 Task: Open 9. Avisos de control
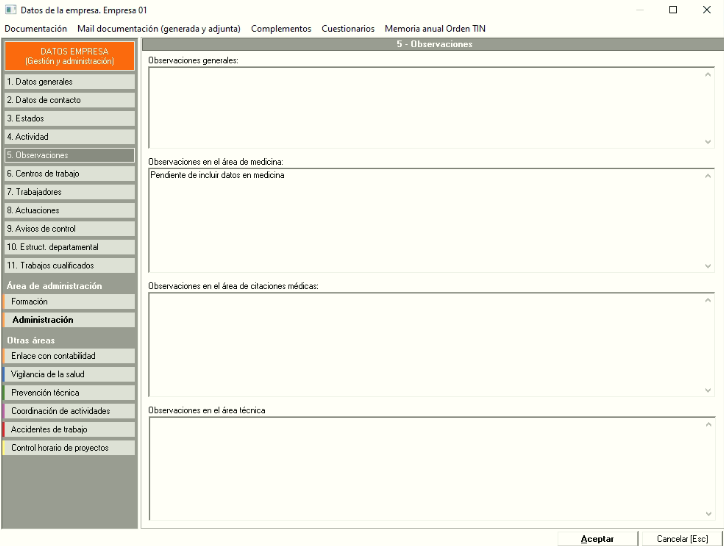(69, 229)
